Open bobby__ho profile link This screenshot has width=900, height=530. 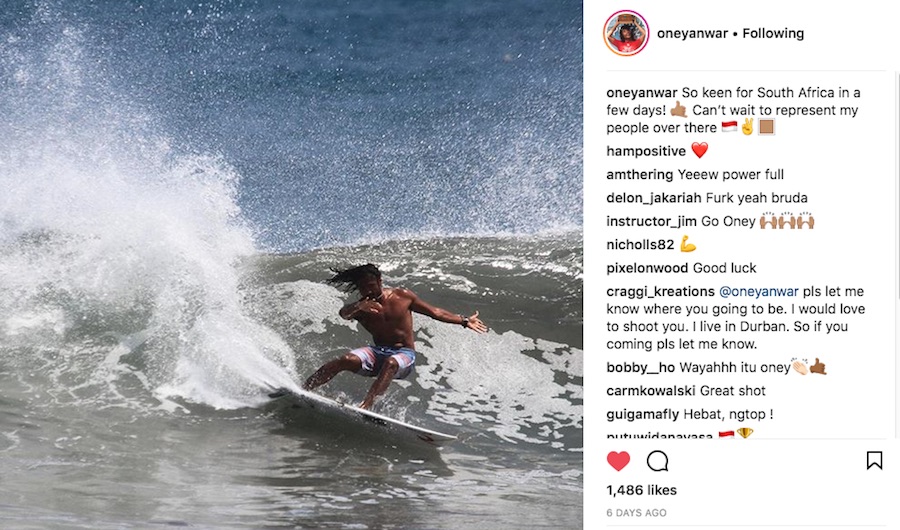641,367
